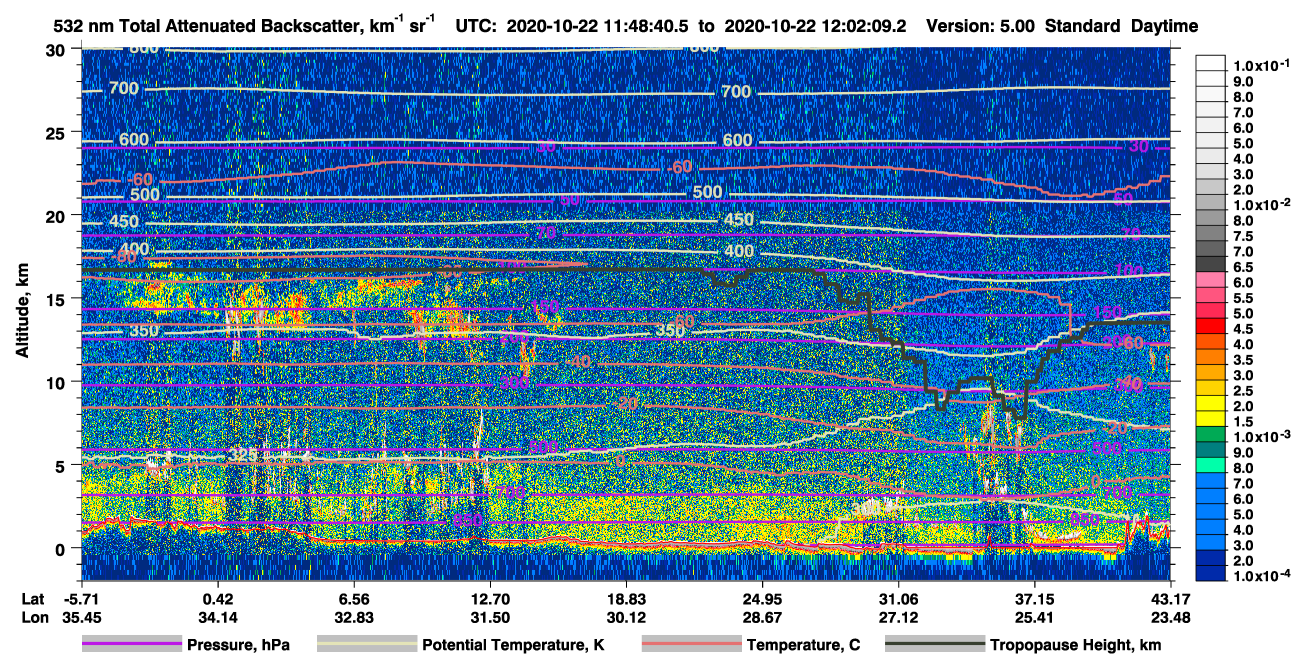
Task: Click the longitude value "32.83"
Action: tap(354, 617)
